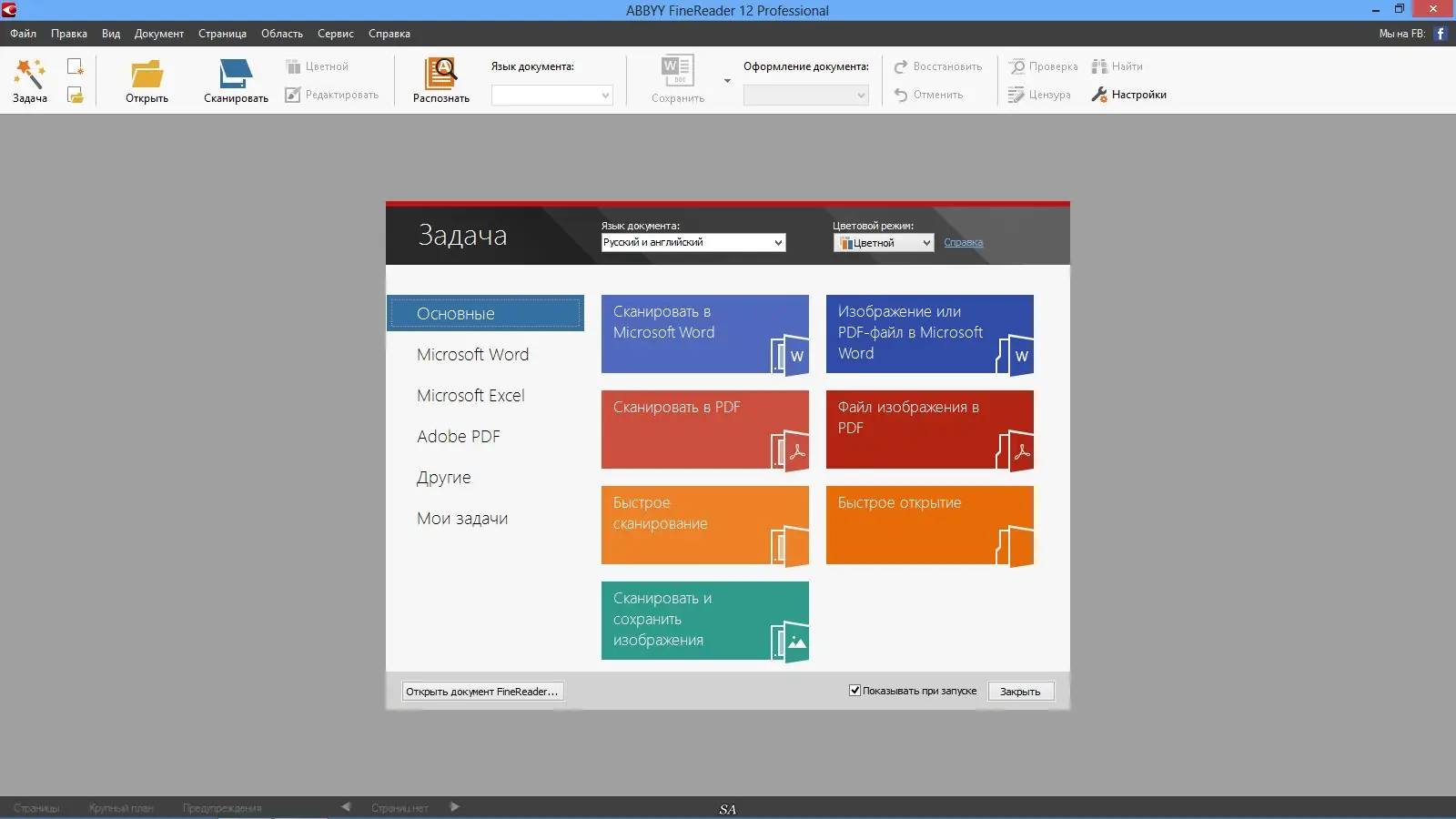The image size is (1456, 819).
Task: Launch the Быстрое сканирование task
Action: [705, 525]
